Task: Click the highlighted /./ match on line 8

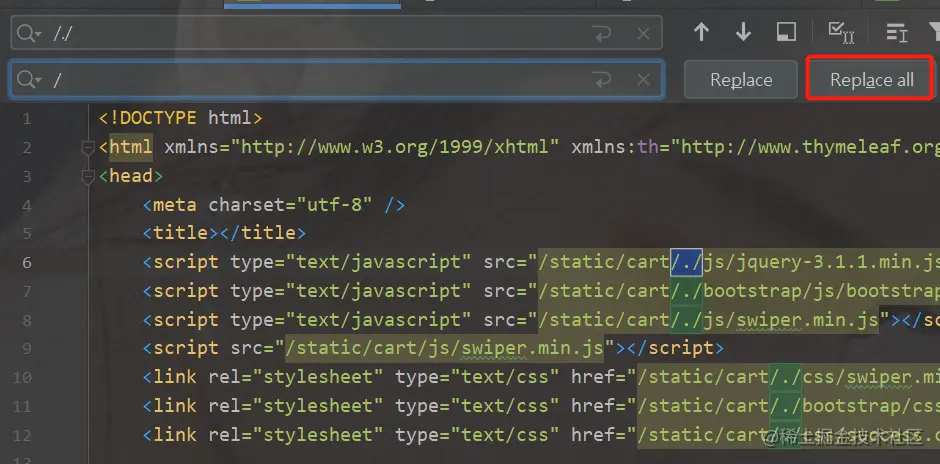Action: [x=686, y=320]
